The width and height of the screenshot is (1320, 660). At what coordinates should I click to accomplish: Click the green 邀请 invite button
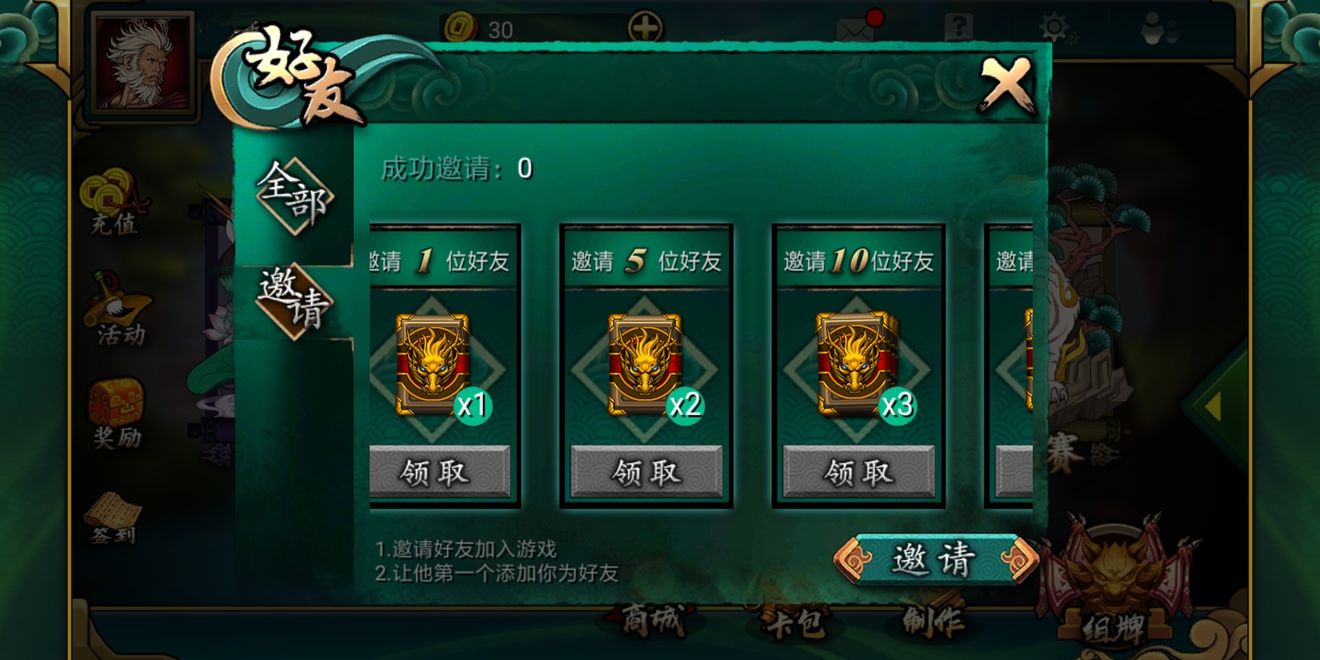[936, 560]
